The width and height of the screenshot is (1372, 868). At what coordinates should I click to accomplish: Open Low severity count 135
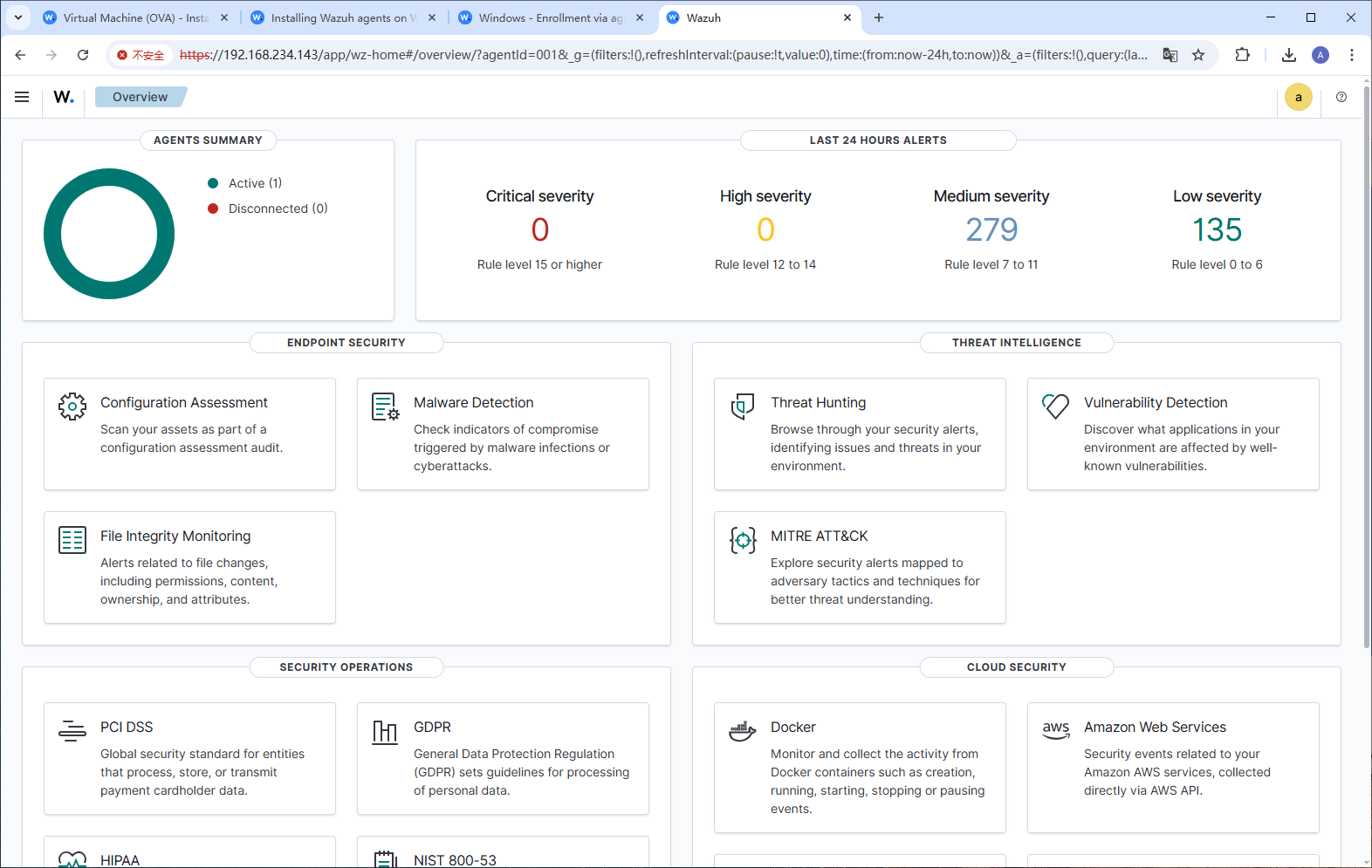1218,229
